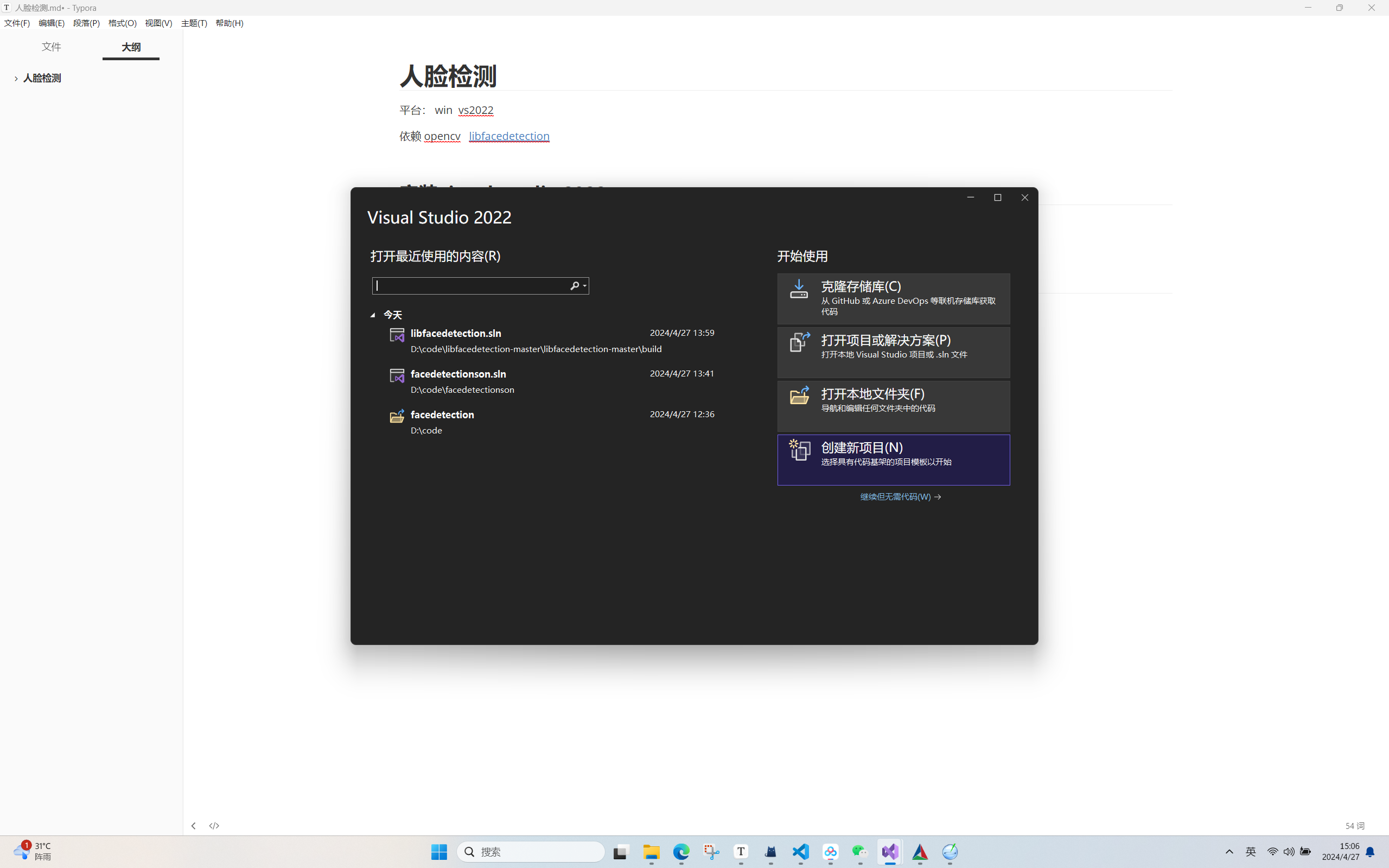Viewport: 1389px width, 868px height.
Task: Click the left arrow icon in Typora status bar
Action: click(x=193, y=825)
